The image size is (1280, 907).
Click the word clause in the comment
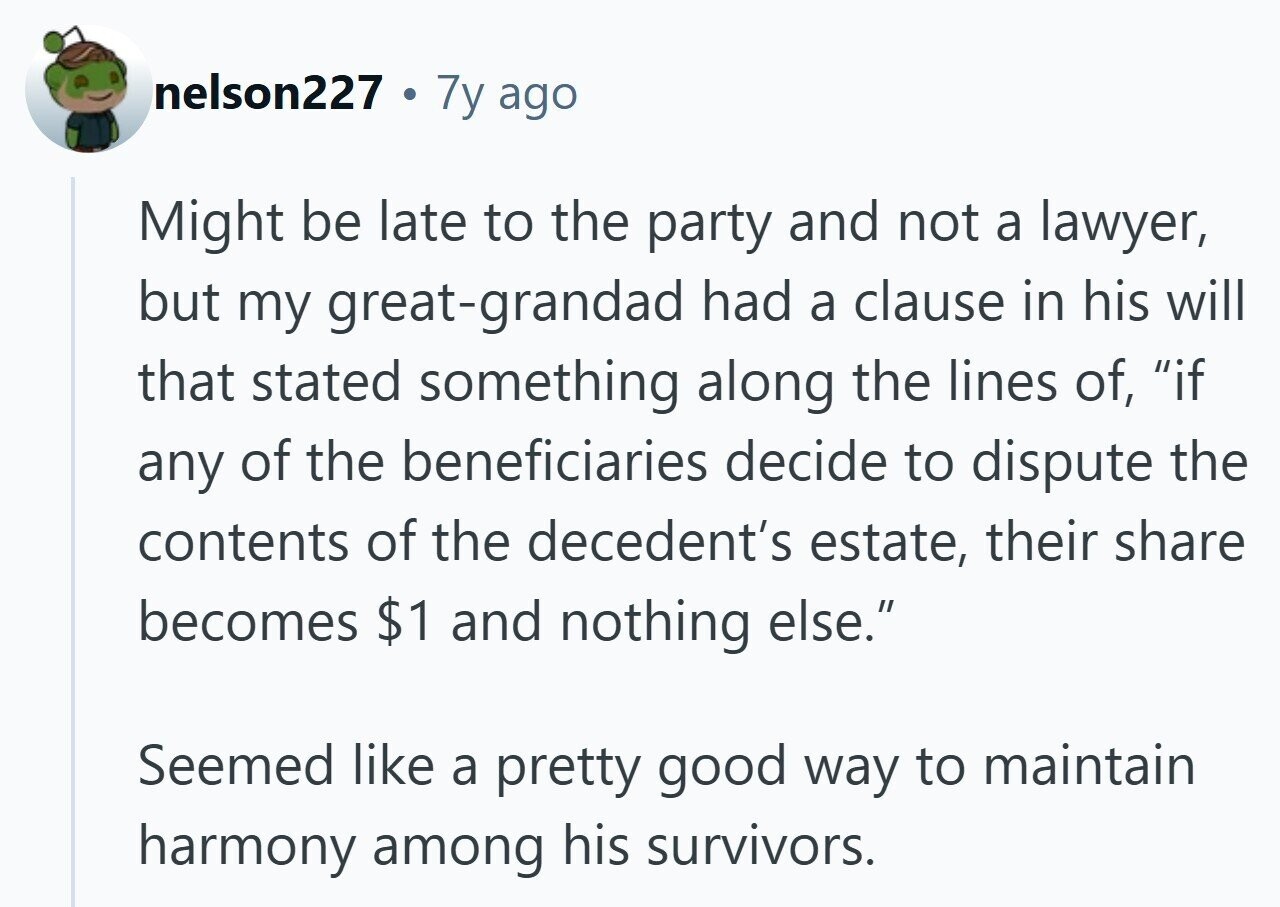(x=919, y=303)
